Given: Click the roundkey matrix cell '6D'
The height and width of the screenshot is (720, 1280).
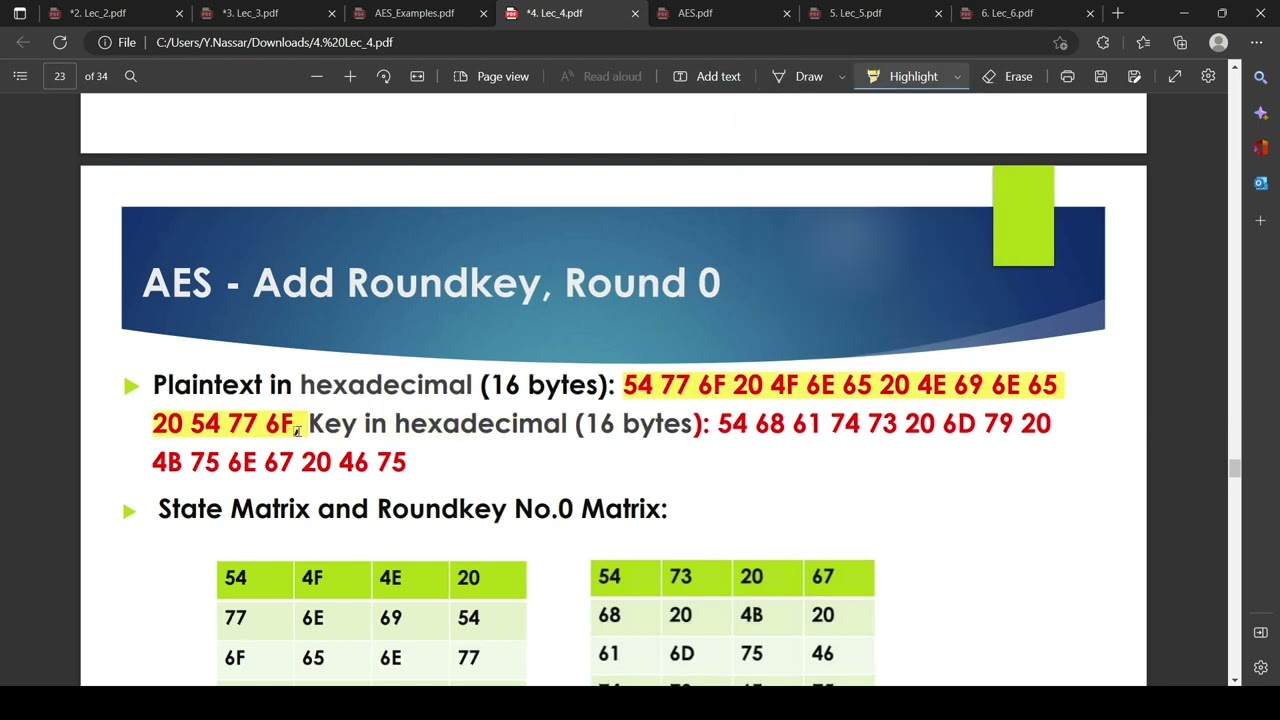Looking at the screenshot, I should click(681, 654).
